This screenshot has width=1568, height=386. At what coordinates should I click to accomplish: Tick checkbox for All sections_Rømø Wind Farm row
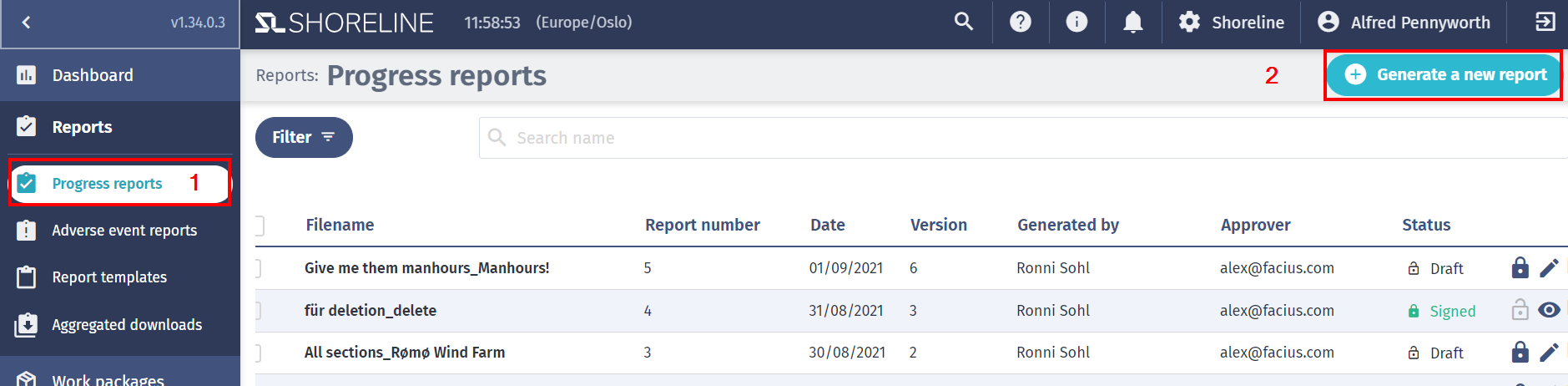click(258, 353)
